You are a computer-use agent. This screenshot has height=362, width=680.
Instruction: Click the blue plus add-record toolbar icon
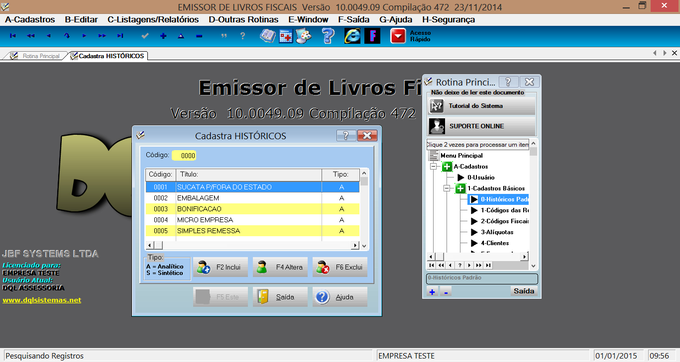[x=163, y=36]
